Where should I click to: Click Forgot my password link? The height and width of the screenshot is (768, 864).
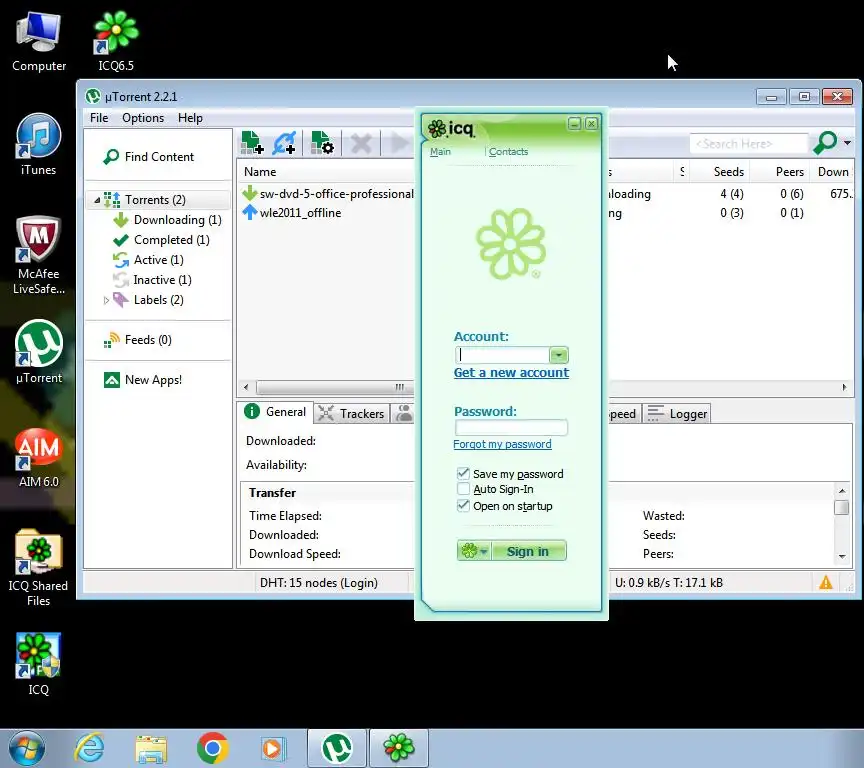coord(502,445)
